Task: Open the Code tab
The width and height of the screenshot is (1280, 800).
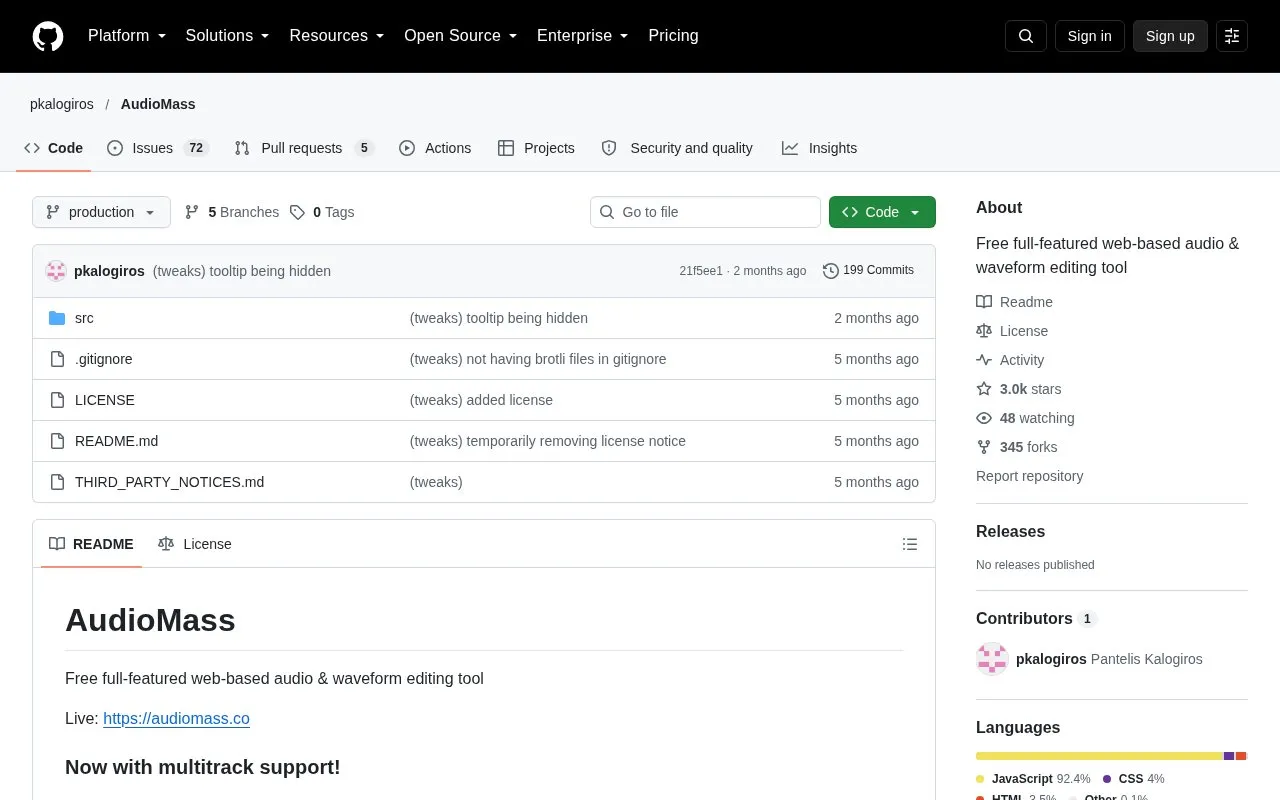Action: click(x=54, y=148)
